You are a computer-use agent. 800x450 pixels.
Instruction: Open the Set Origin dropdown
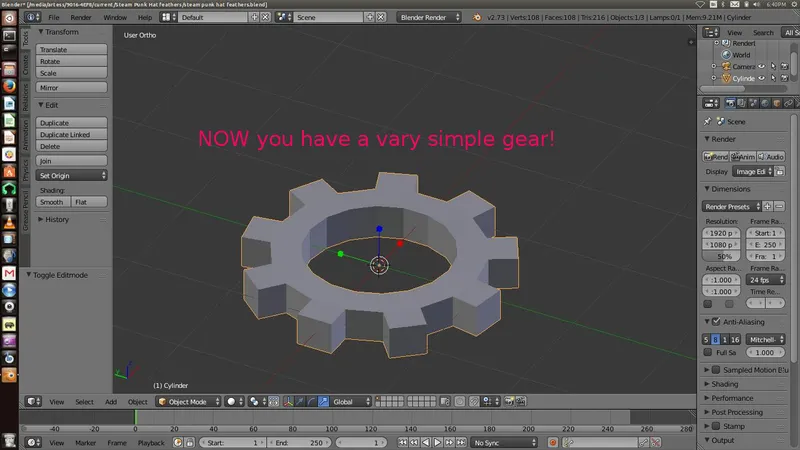pyautogui.click(x=72, y=175)
